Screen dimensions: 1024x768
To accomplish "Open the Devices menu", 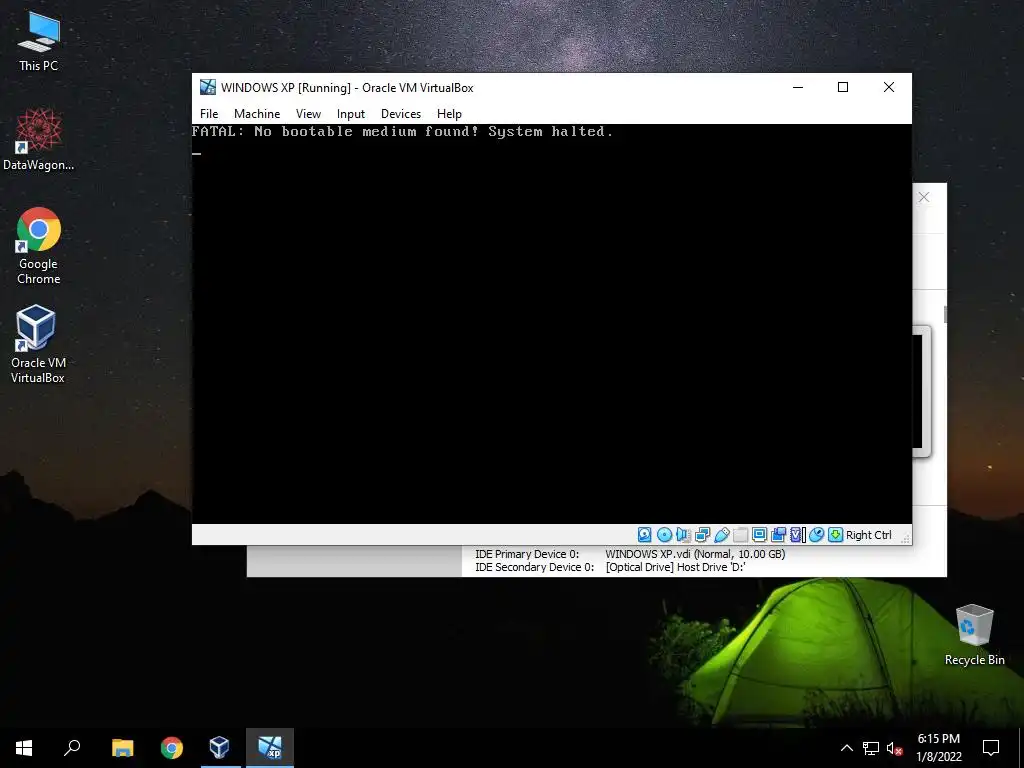I will (x=401, y=114).
